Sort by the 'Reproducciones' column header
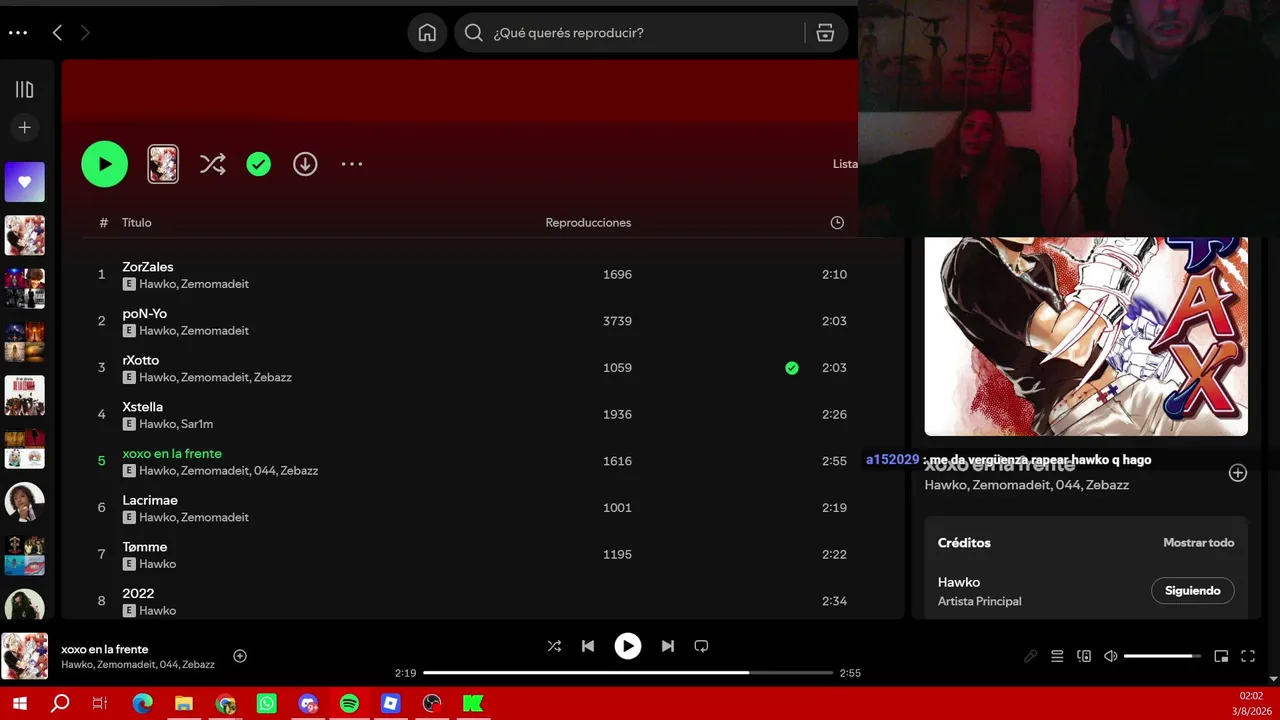The image size is (1280, 720). 588,222
